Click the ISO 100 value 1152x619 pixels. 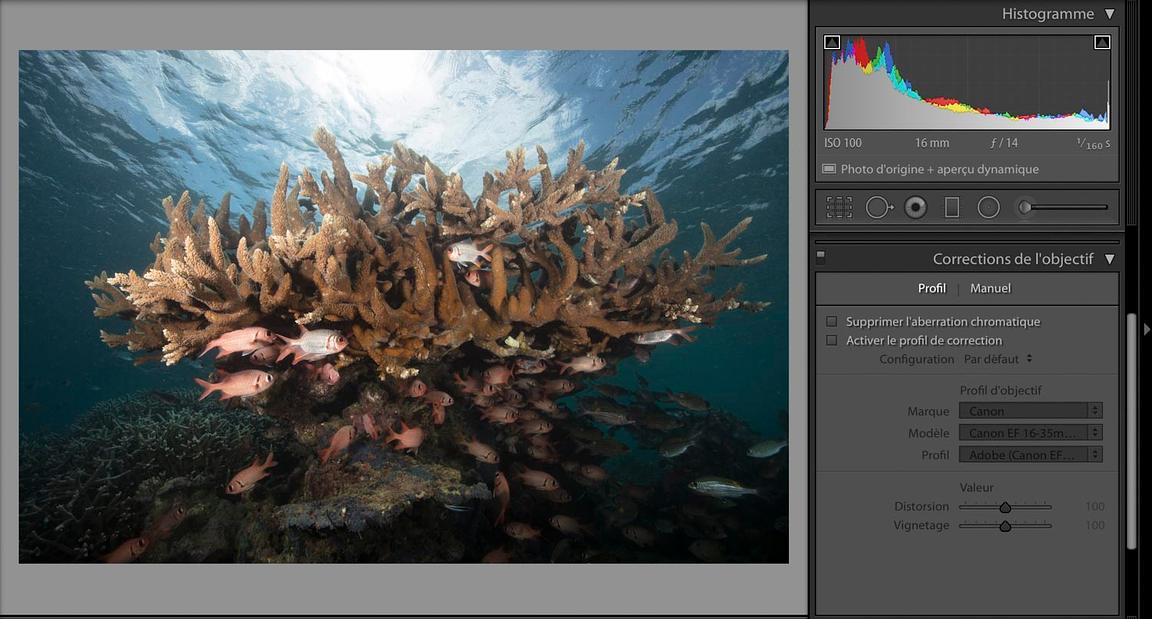(843, 143)
